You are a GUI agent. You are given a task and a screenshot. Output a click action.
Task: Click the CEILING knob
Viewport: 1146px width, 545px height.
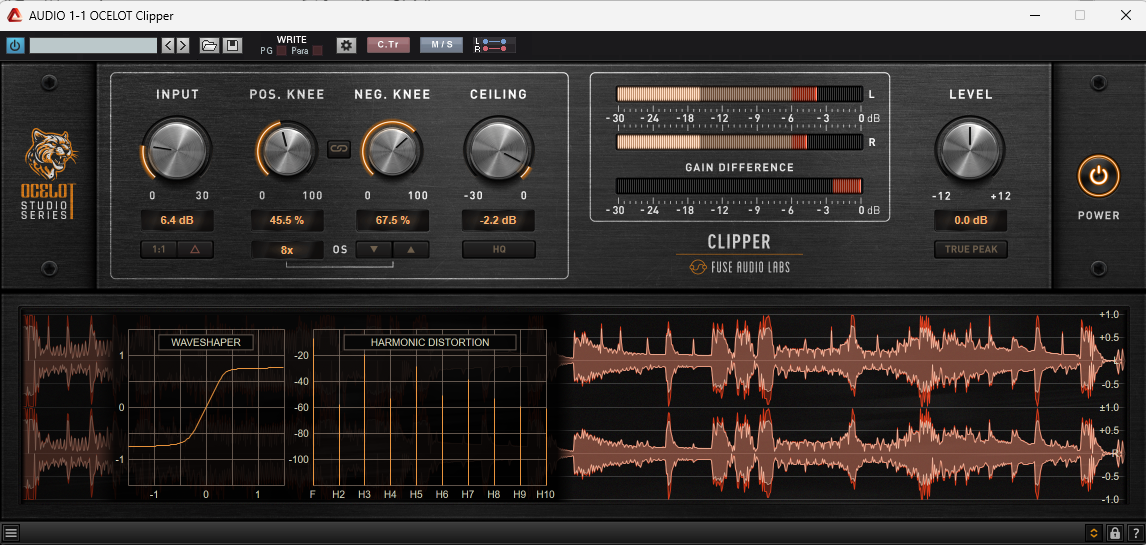click(x=498, y=150)
